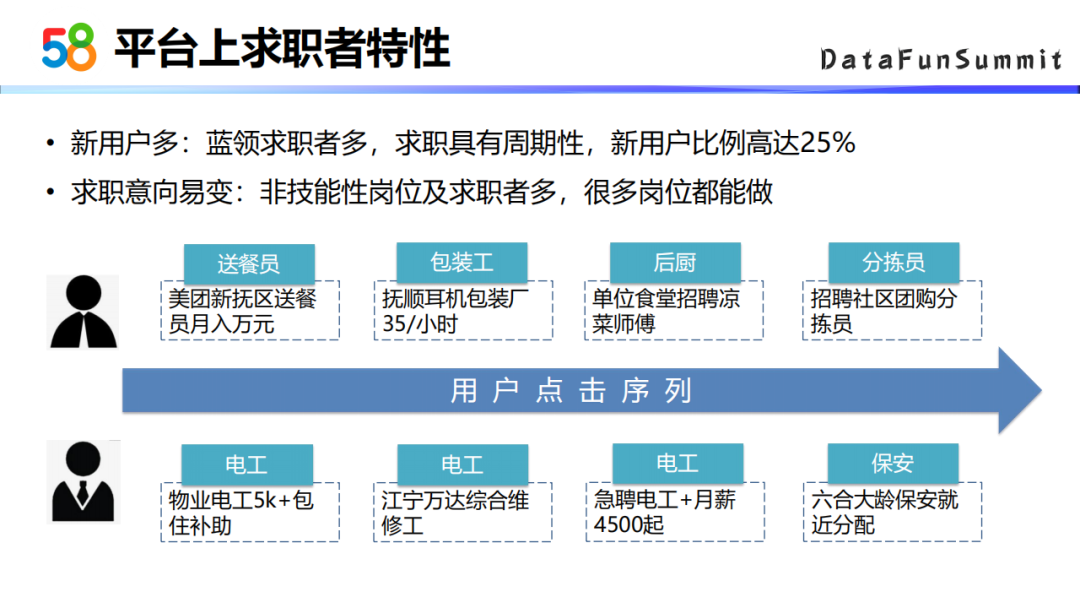The image size is (1080, 608).
Task: Click the job box 美团新抚区送餐员月入万元
Action: click(x=250, y=311)
